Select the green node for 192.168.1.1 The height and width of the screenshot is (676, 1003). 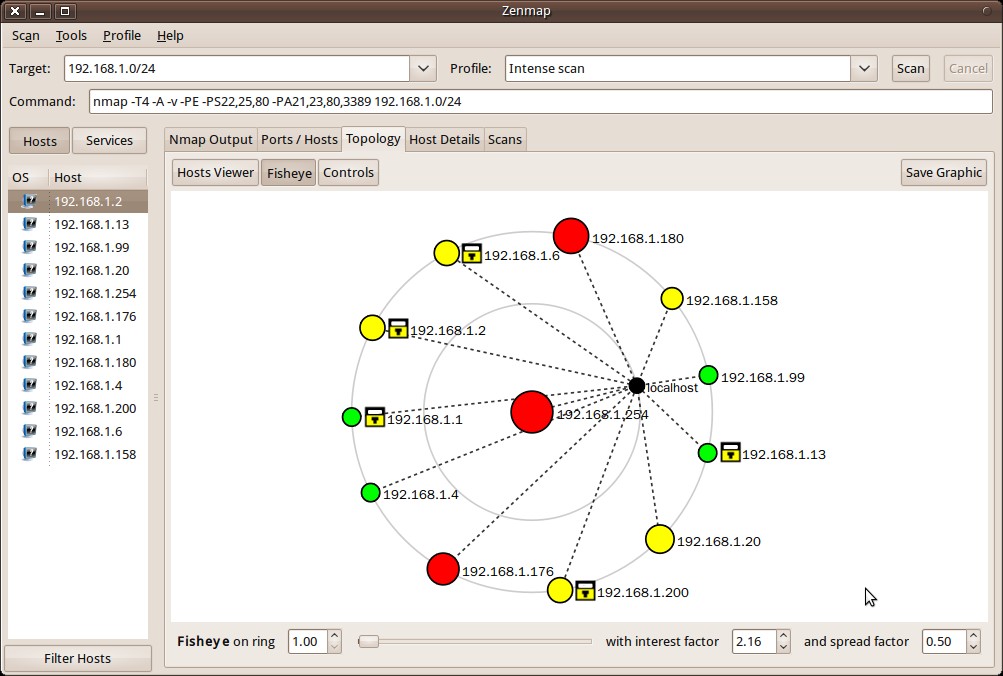pos(352,417)
